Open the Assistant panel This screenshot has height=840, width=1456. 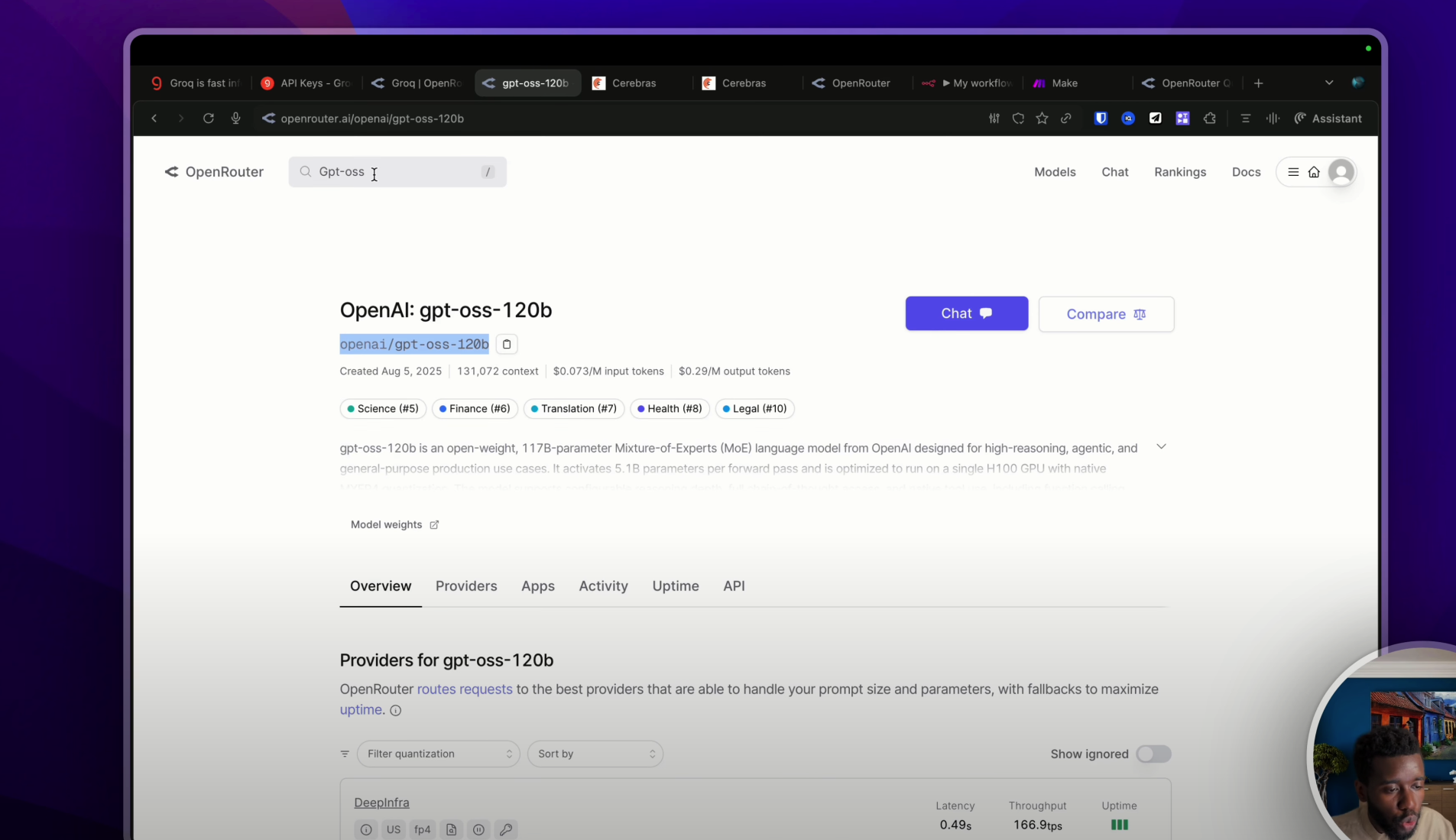click(x=1328, y=118)
